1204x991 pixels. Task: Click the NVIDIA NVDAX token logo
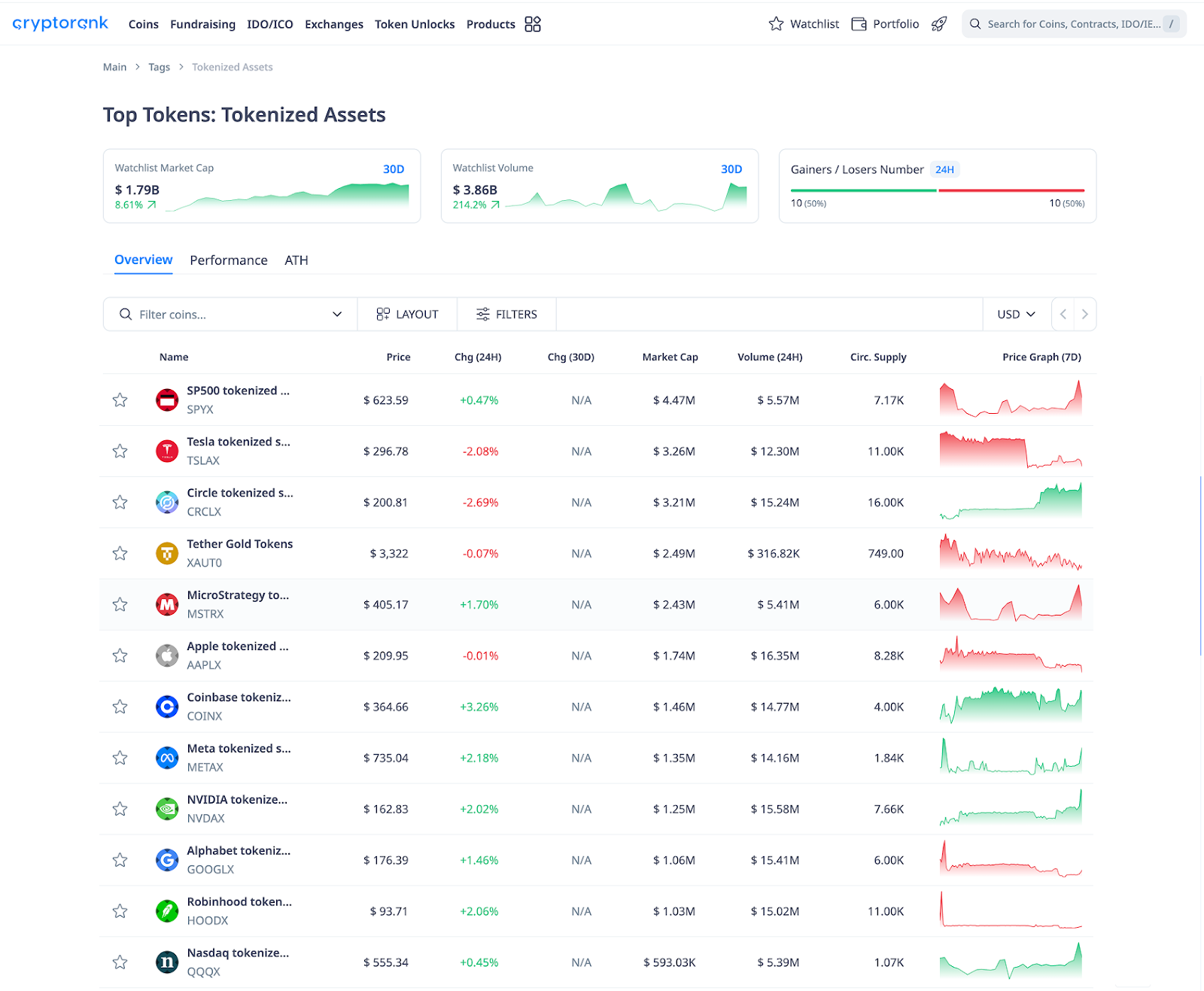pos(167,809)
